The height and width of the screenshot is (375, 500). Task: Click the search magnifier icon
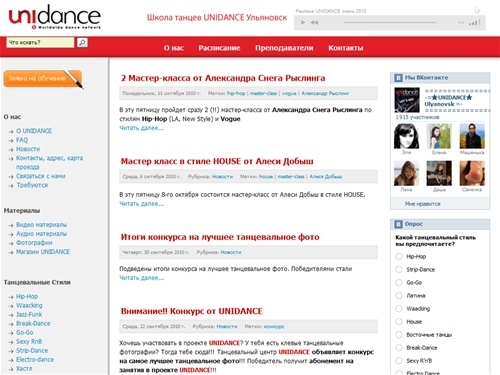pos(82,42)
